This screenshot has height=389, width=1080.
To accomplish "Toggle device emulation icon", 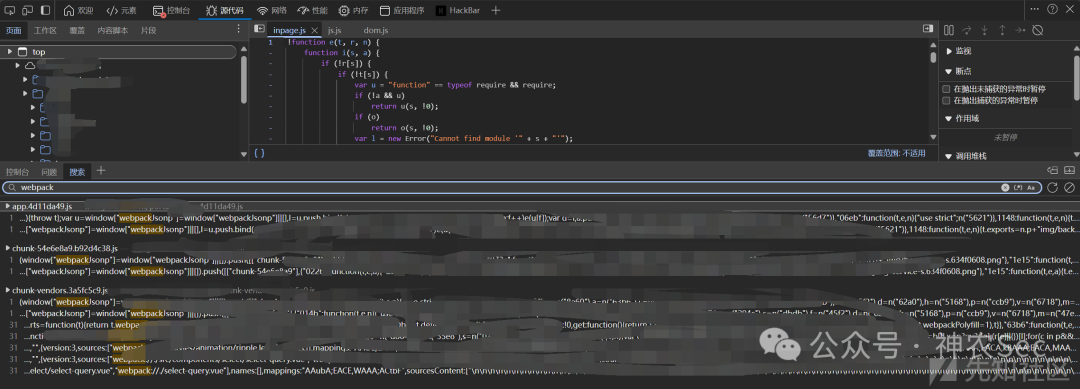I will point(28,10).
